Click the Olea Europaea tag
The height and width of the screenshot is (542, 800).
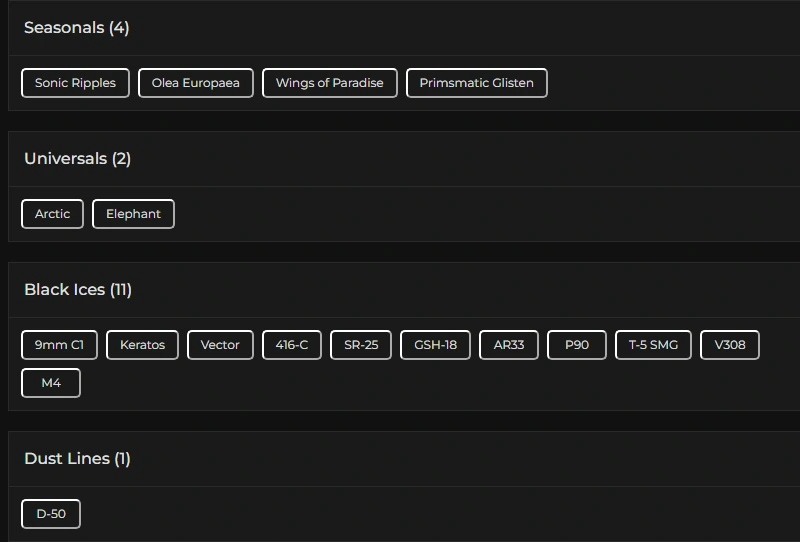[196, 83]
